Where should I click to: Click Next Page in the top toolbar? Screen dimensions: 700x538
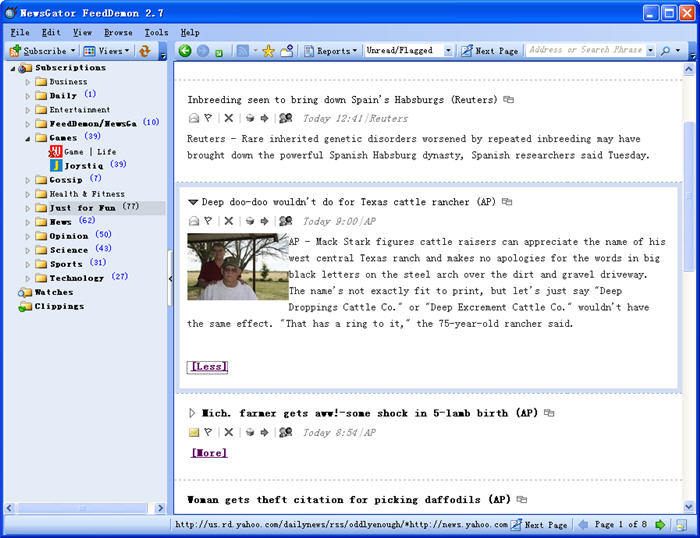tap(489, 51)
